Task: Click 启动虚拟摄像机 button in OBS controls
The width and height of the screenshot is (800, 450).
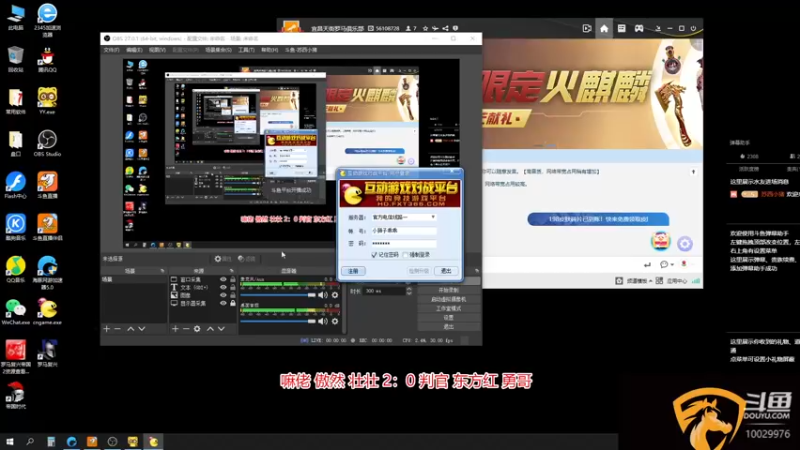Action: 448,299
